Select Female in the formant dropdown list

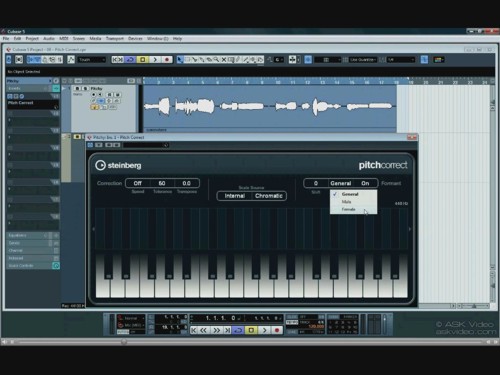coord(354,209)
